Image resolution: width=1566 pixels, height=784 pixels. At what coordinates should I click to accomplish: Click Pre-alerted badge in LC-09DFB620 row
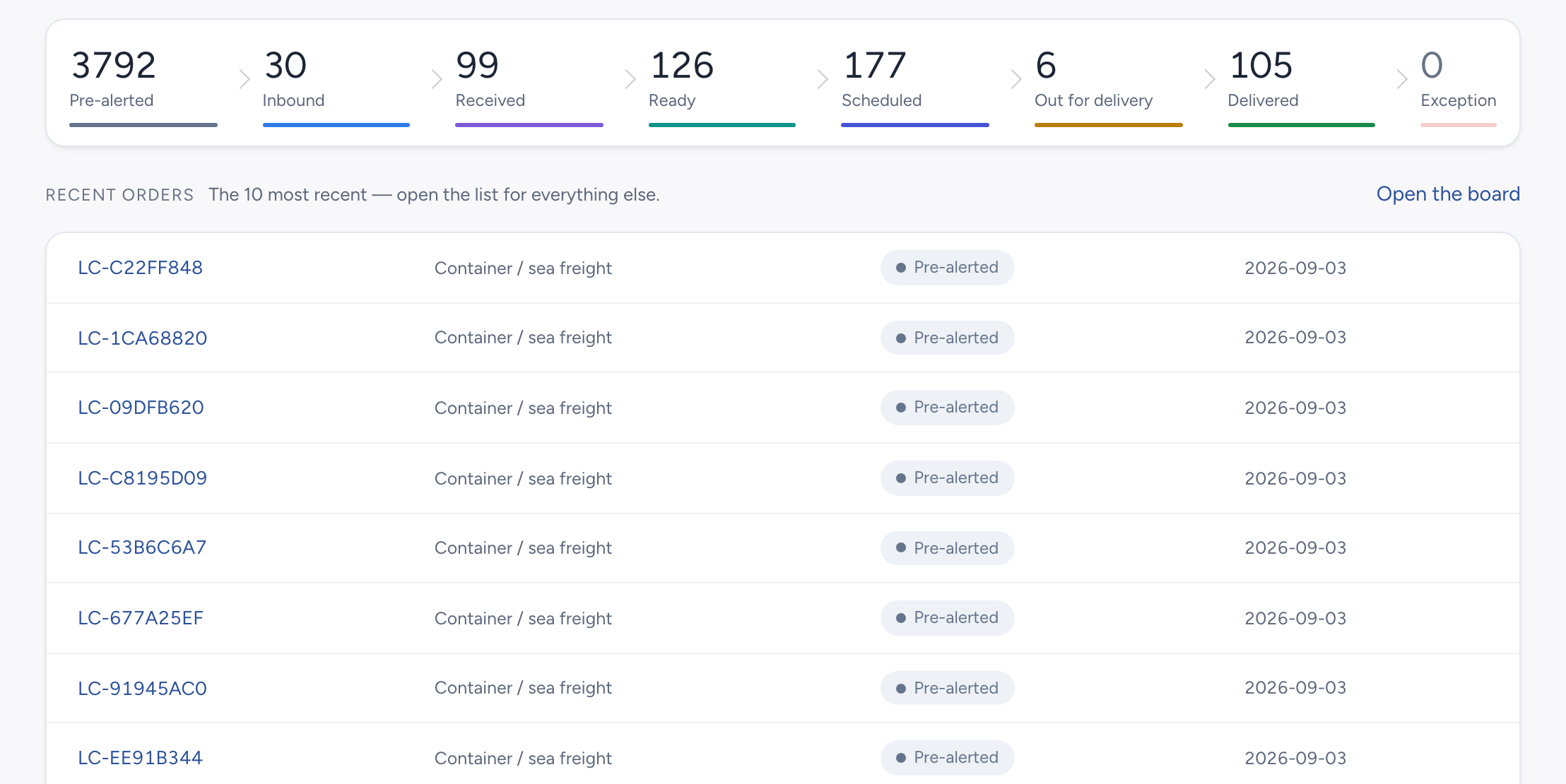point(947,408)
